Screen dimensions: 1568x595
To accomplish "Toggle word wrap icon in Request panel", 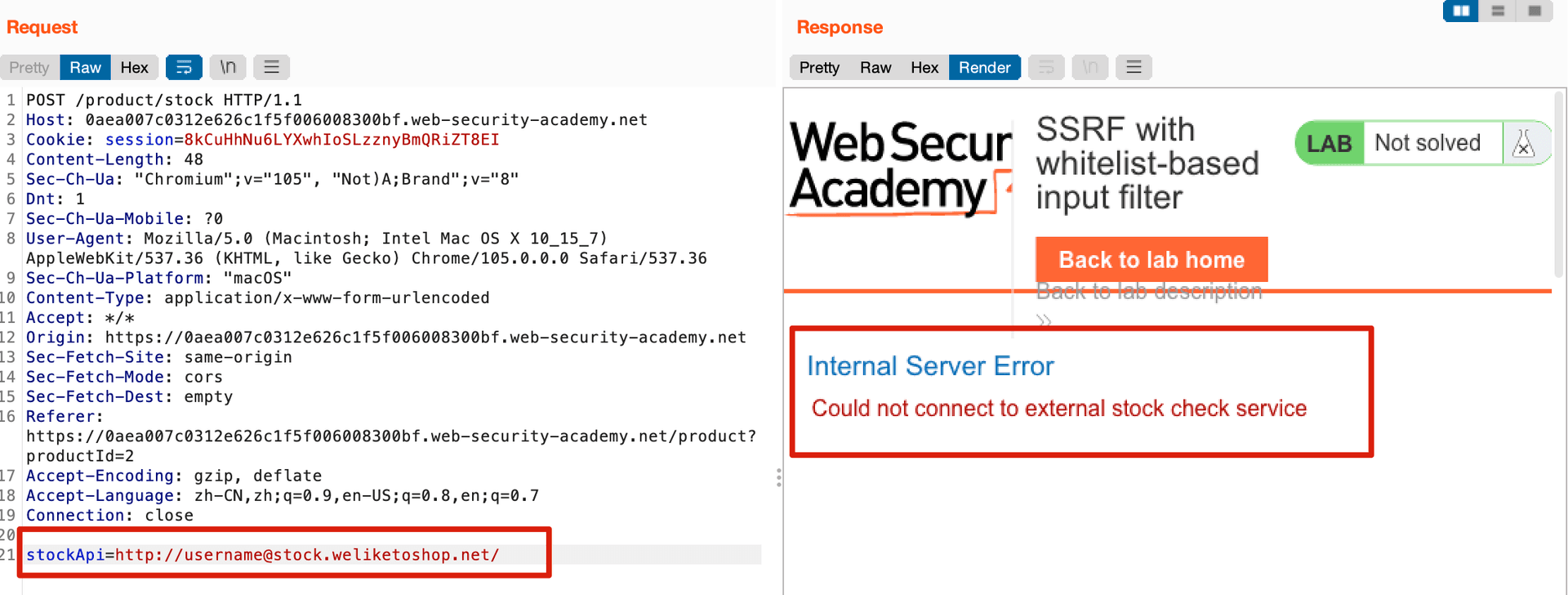I will tap(184, 67).
